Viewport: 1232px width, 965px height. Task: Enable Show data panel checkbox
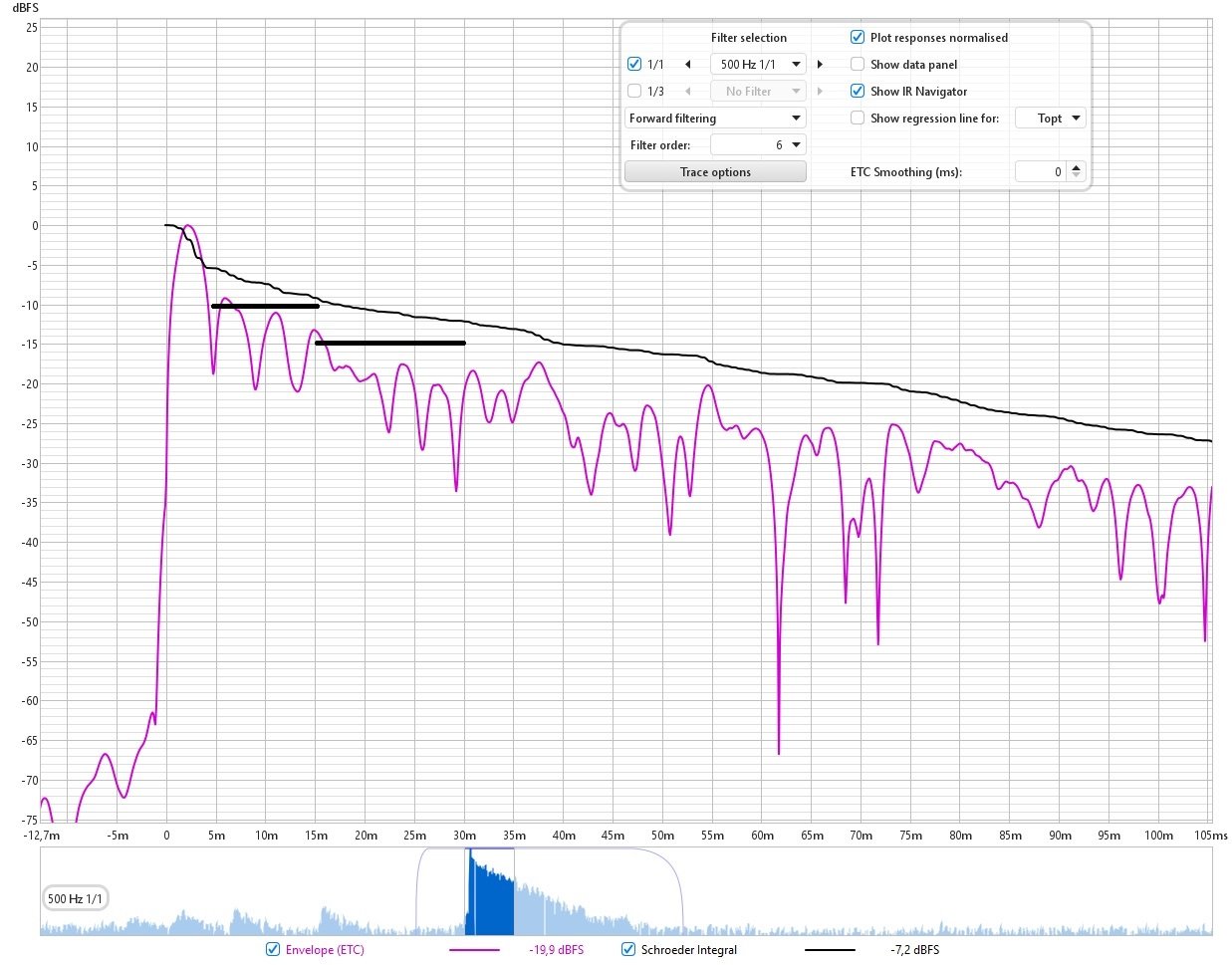(x=858, y=65)
